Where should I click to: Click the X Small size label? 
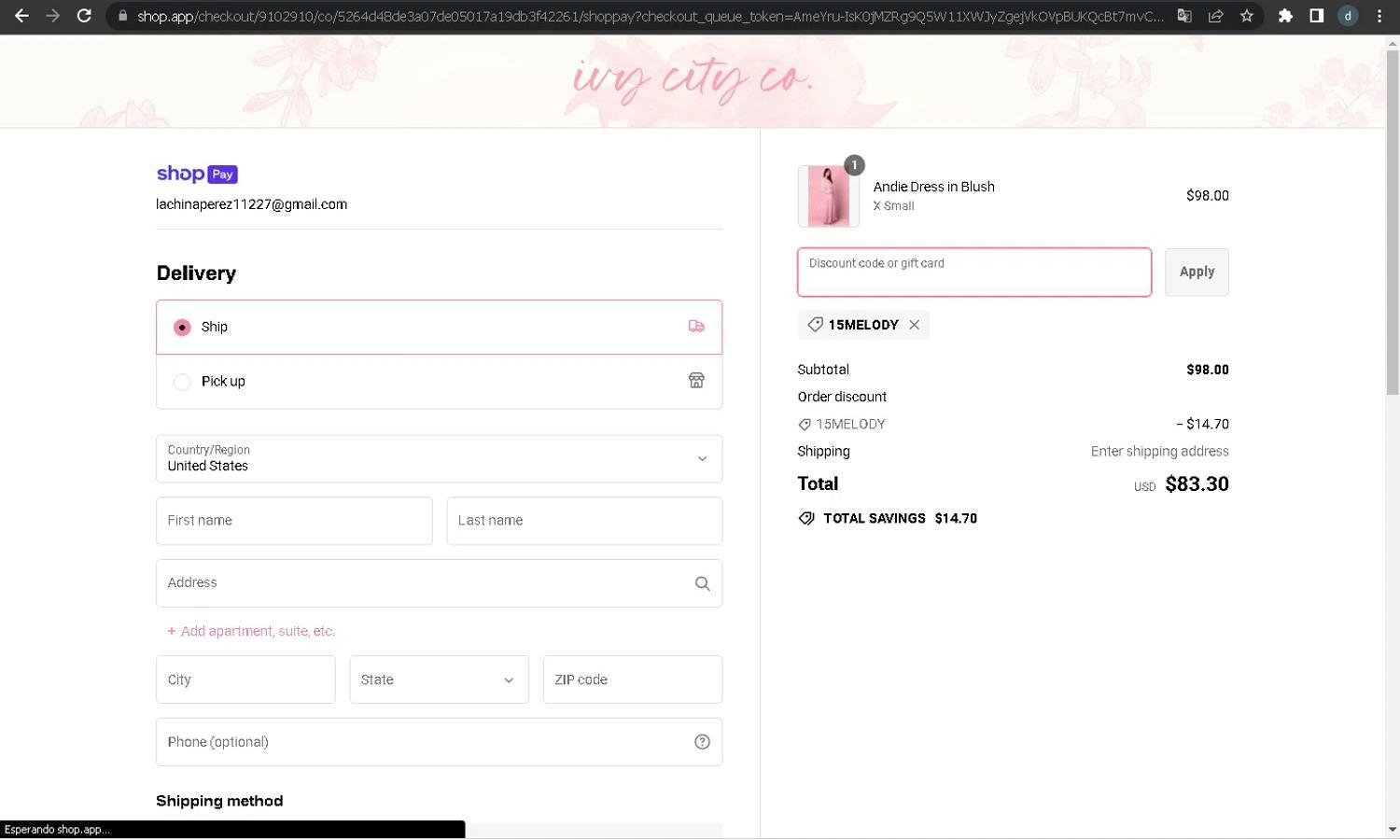pyautogui.click(x=893, y=206)
